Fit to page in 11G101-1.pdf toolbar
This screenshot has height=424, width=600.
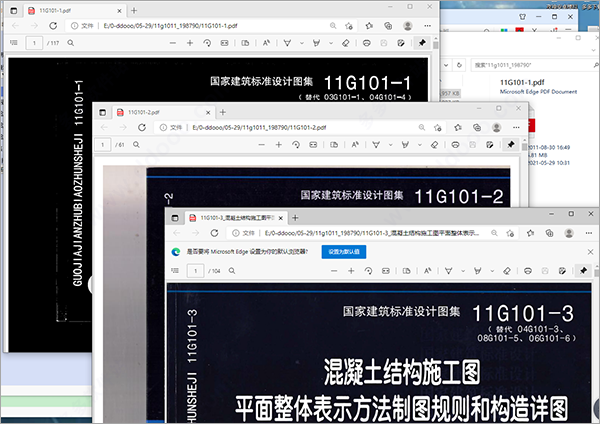pyautogui.click(x=225, y=43)
